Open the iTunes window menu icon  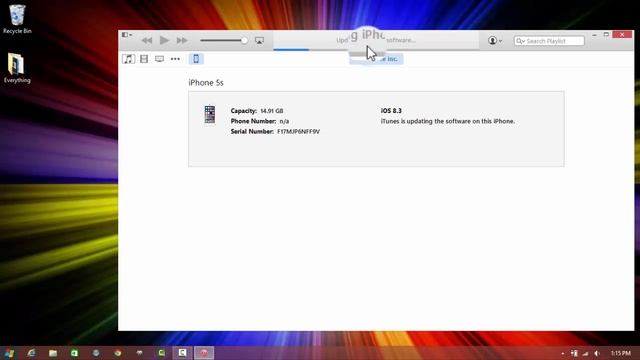click(x=127, y=35)
